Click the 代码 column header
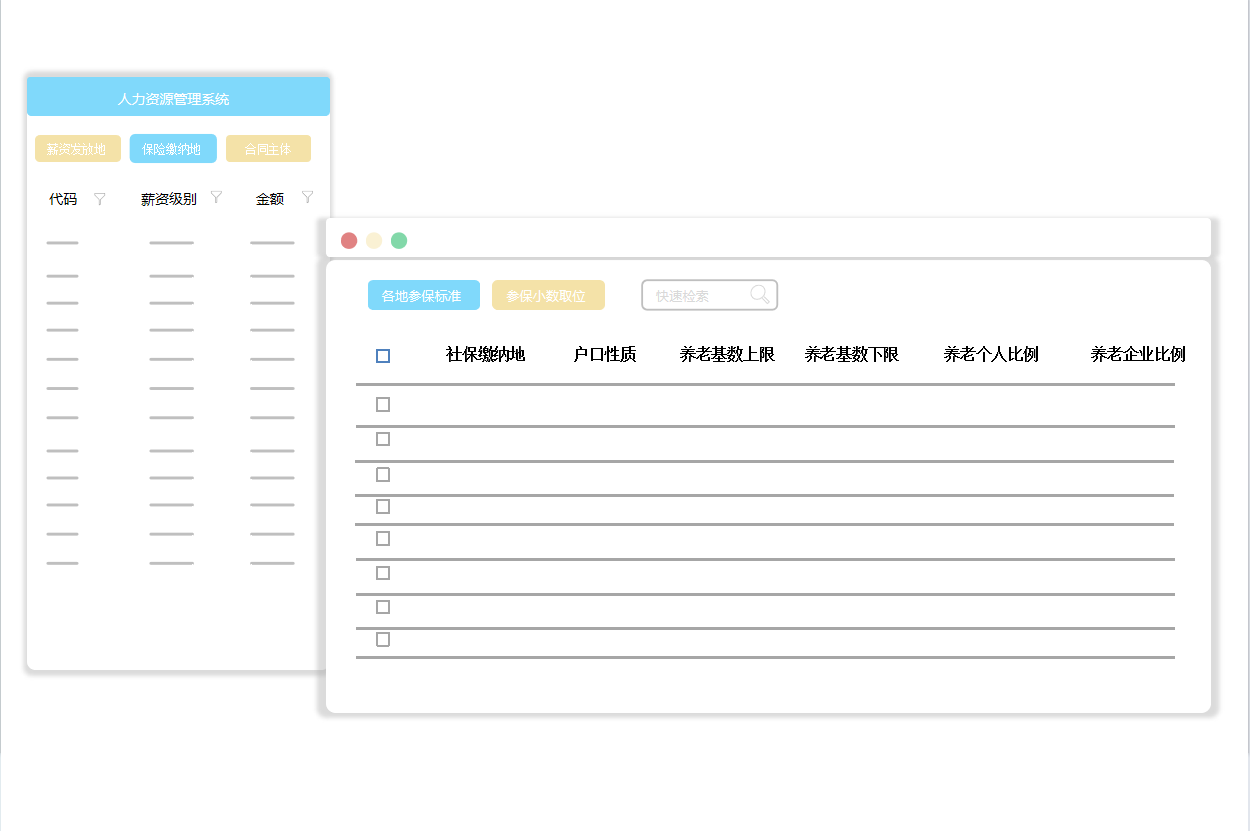Screen dimensions: 1250x831 pos(63,199)
